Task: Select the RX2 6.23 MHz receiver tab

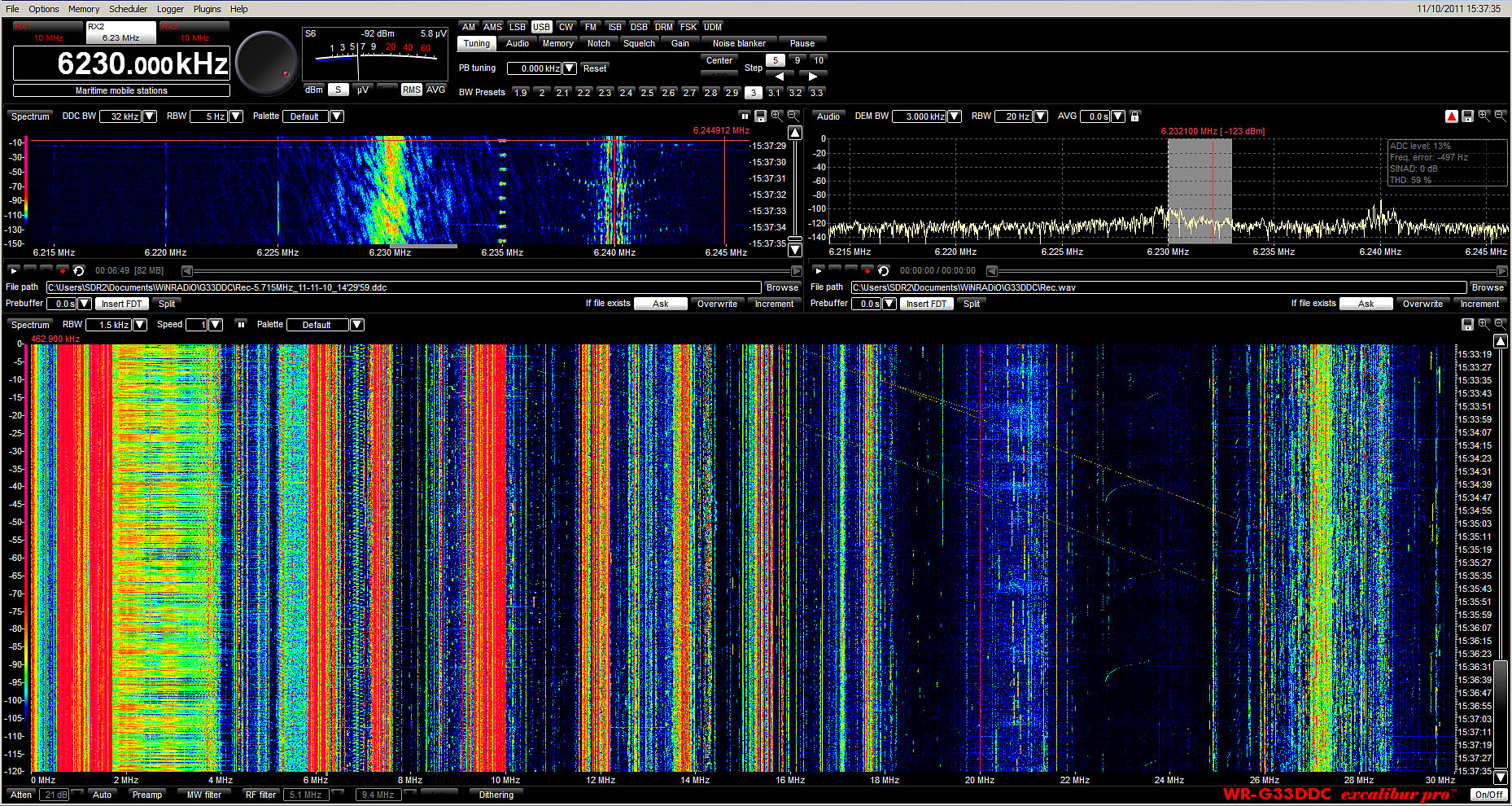Action: click(x=120, y=33)
